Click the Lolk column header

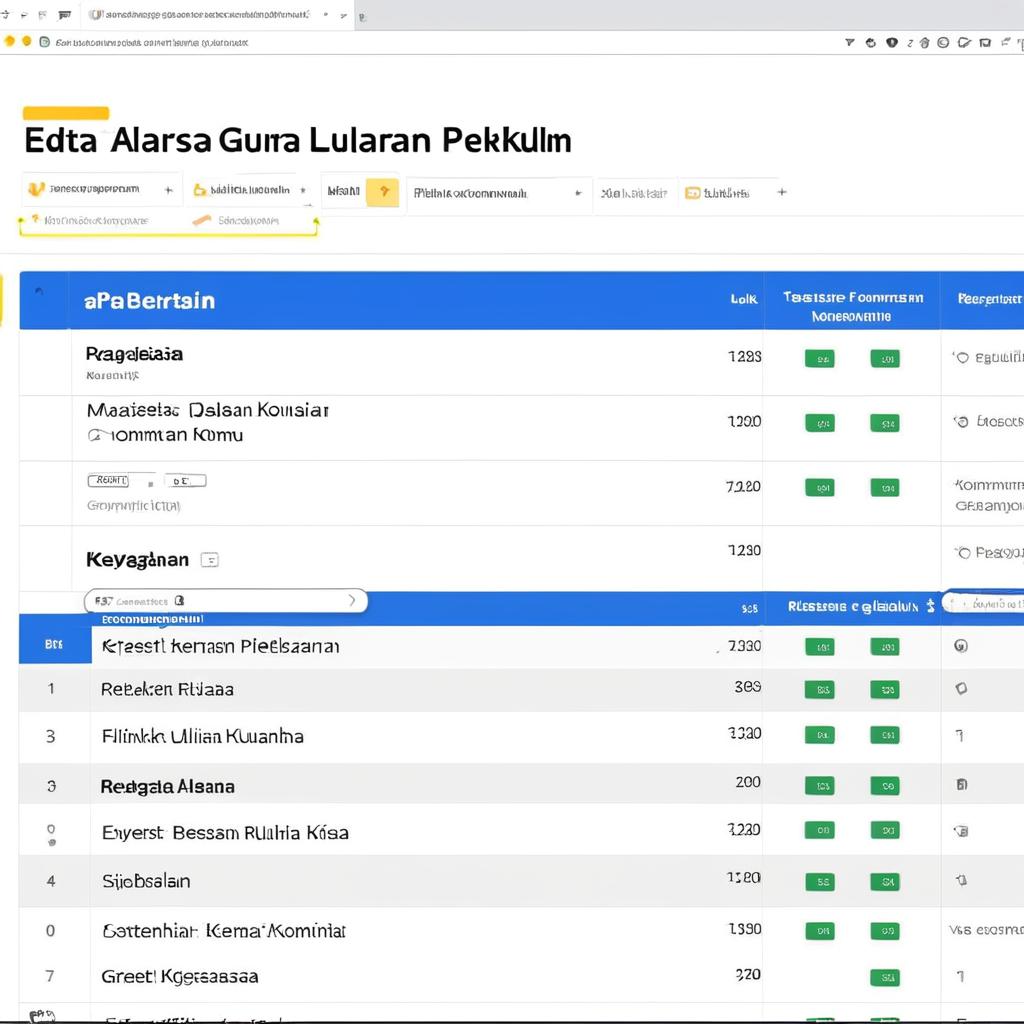[743, 299]
